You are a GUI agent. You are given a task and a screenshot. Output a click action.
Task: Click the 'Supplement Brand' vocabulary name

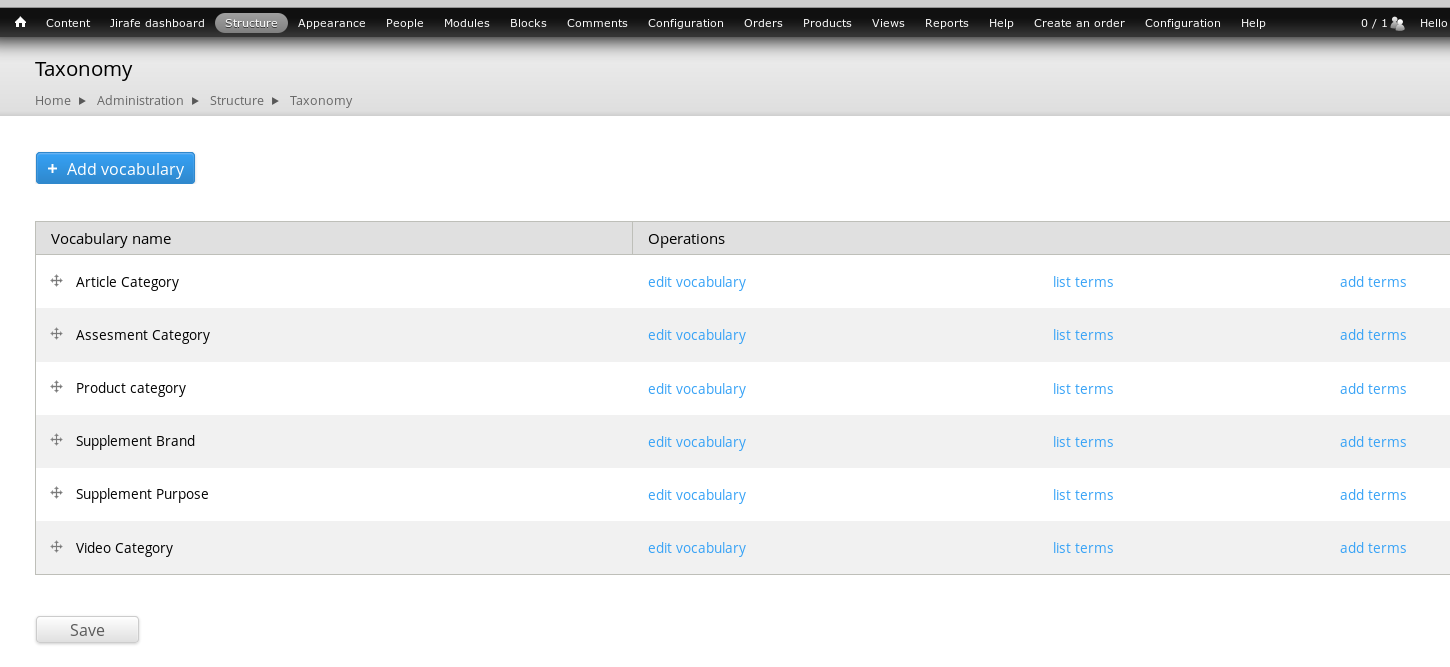pos(135,441)
